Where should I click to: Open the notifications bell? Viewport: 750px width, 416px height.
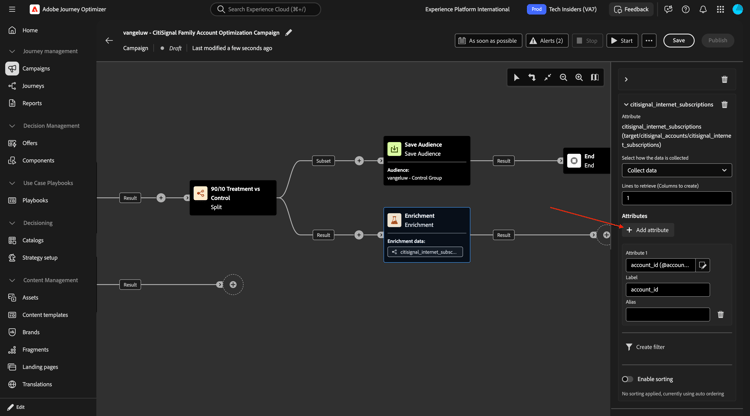pyautogui.click(x=703, y=9)
